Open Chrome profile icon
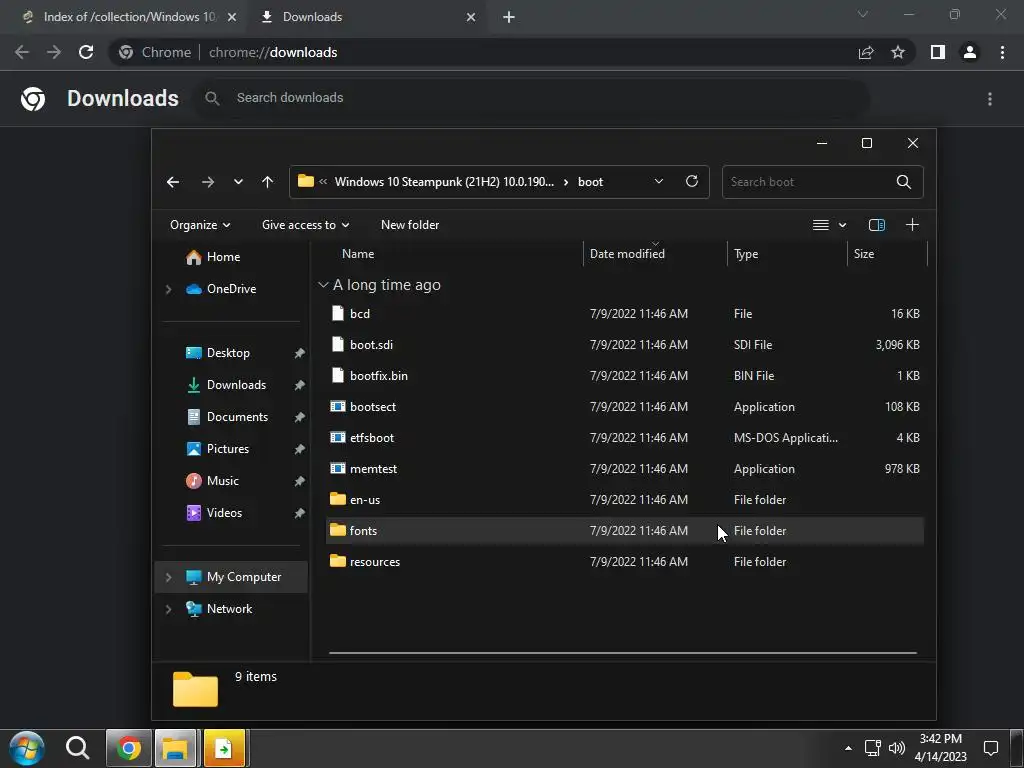The width and height of the screenshot is (1024, 768). (970, 52)
